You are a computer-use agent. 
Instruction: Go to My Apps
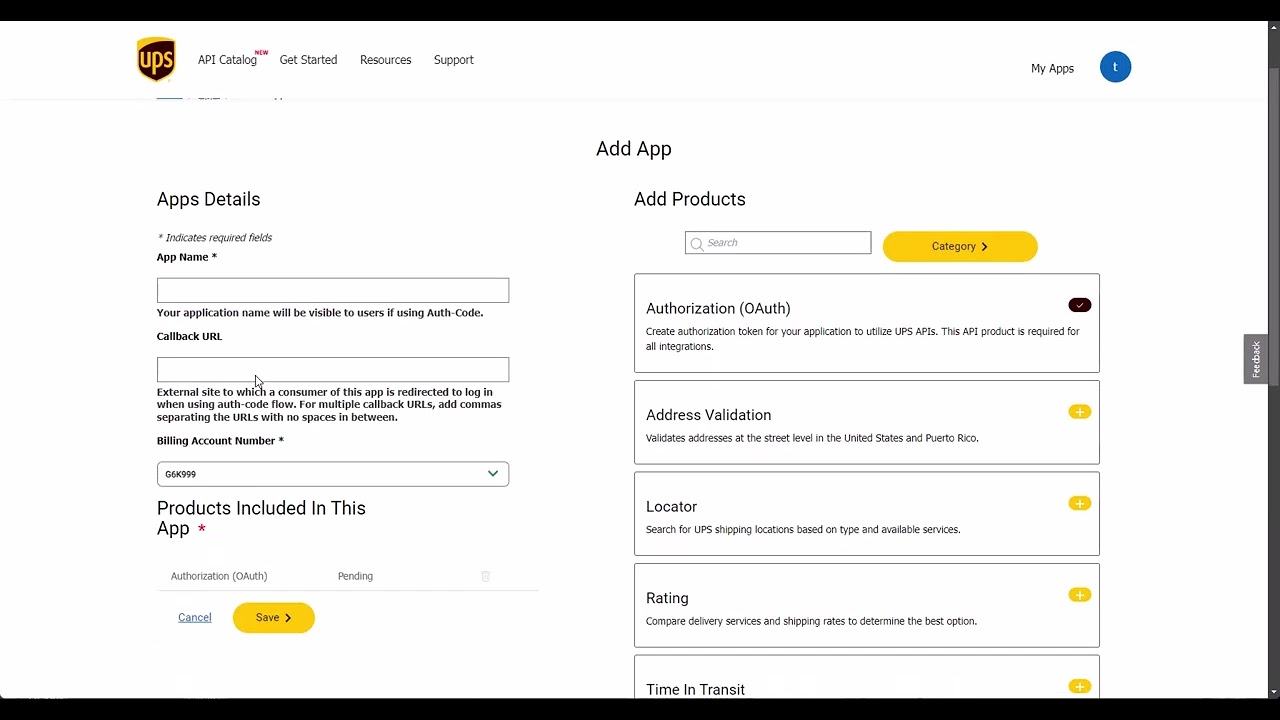pos(1052,68)
